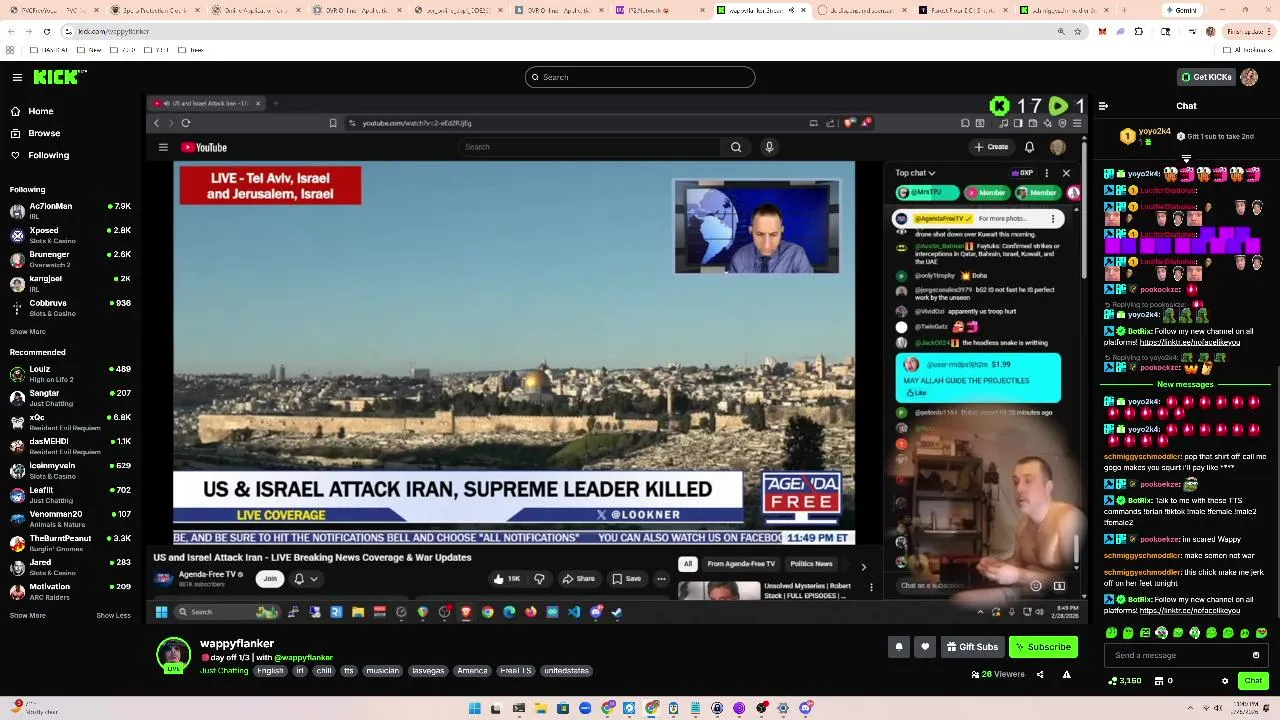1280x720 pixels.
Task: Open the @wappyflanker mention link
Action: tap(304, 658)
